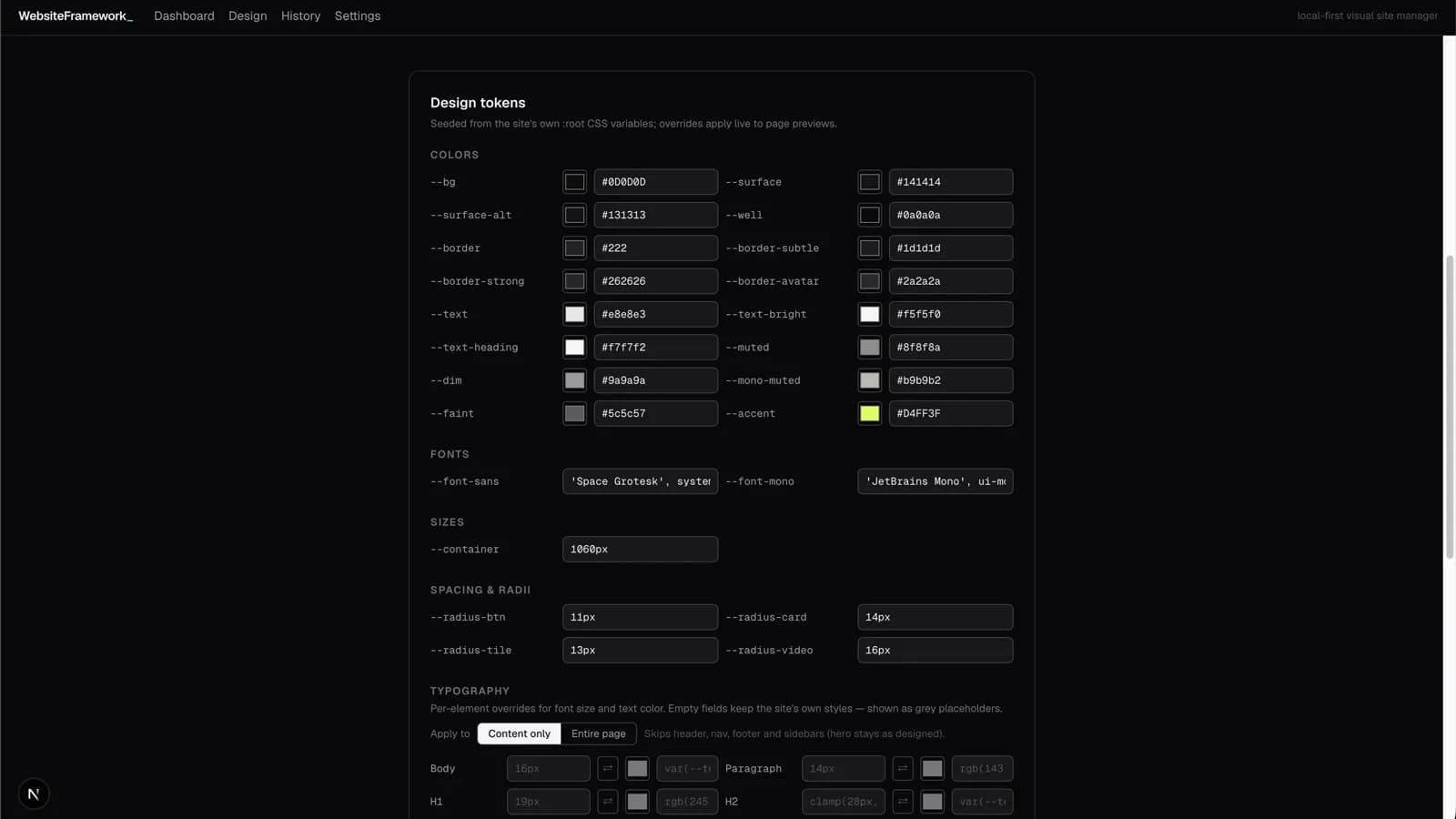Open the --text-bright color swatch
Image resolution: width=1456 pixels, height=819 pixels.
coord(870,314)
